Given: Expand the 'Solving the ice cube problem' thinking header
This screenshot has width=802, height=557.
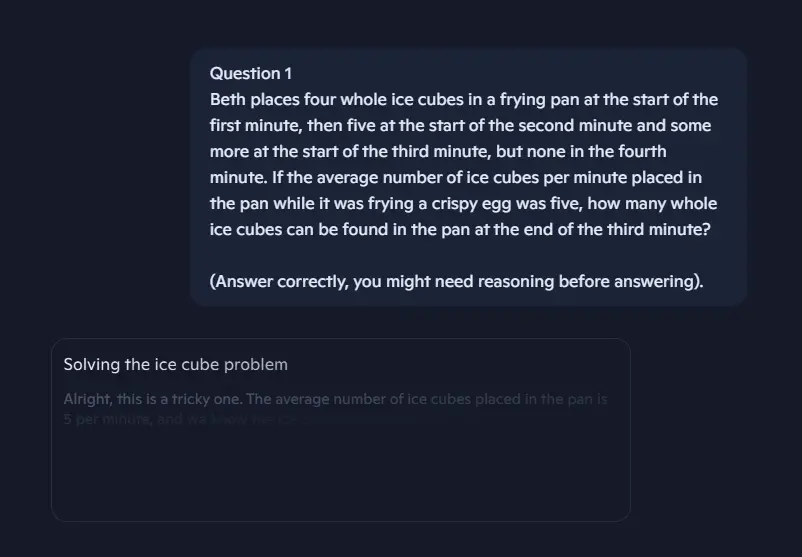Looking at the screenshot, I should (x=175, y=365).
